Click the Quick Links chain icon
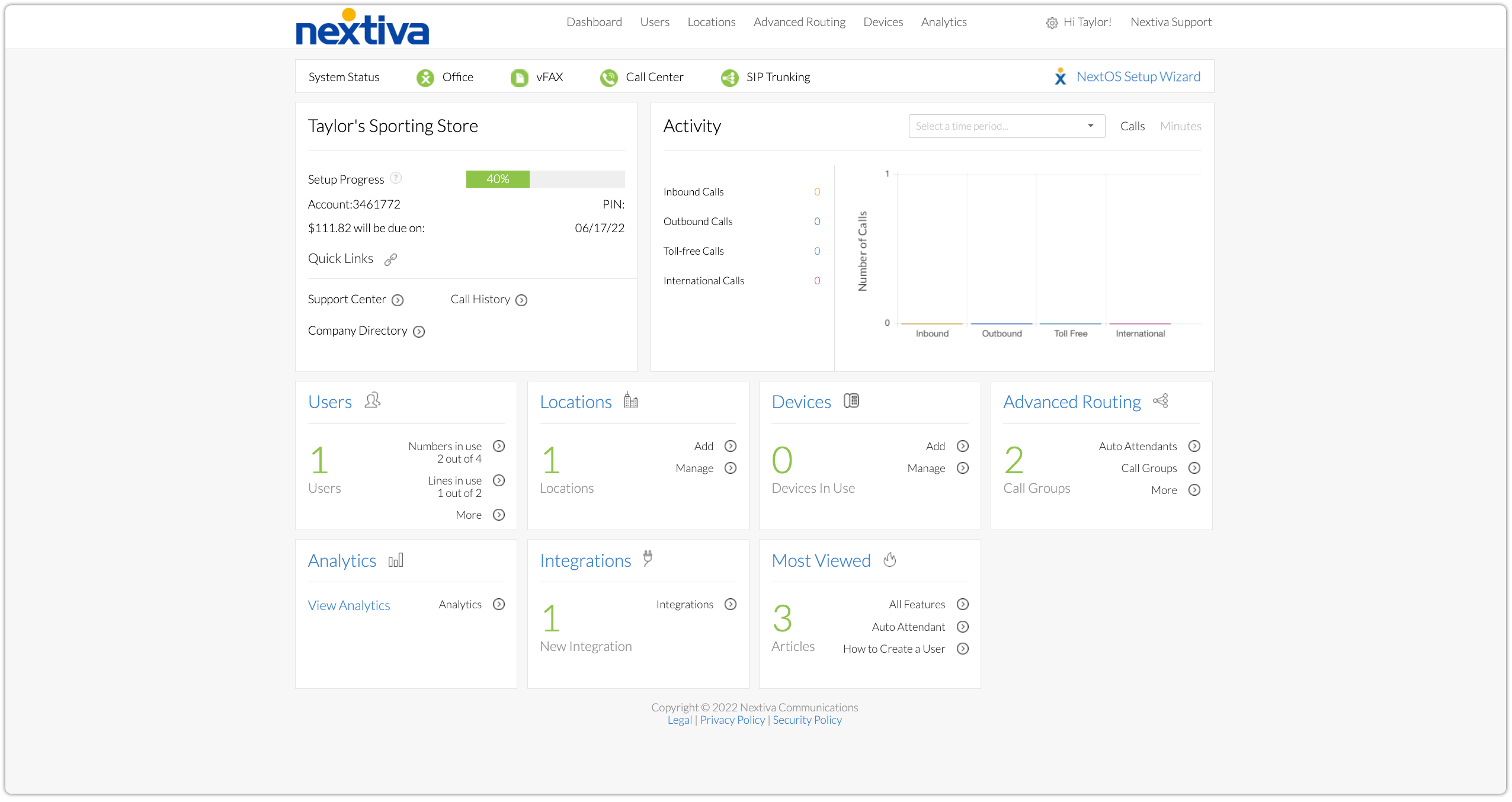The height and width of the screenshot is (802, 1512). [x=390, y=259]
